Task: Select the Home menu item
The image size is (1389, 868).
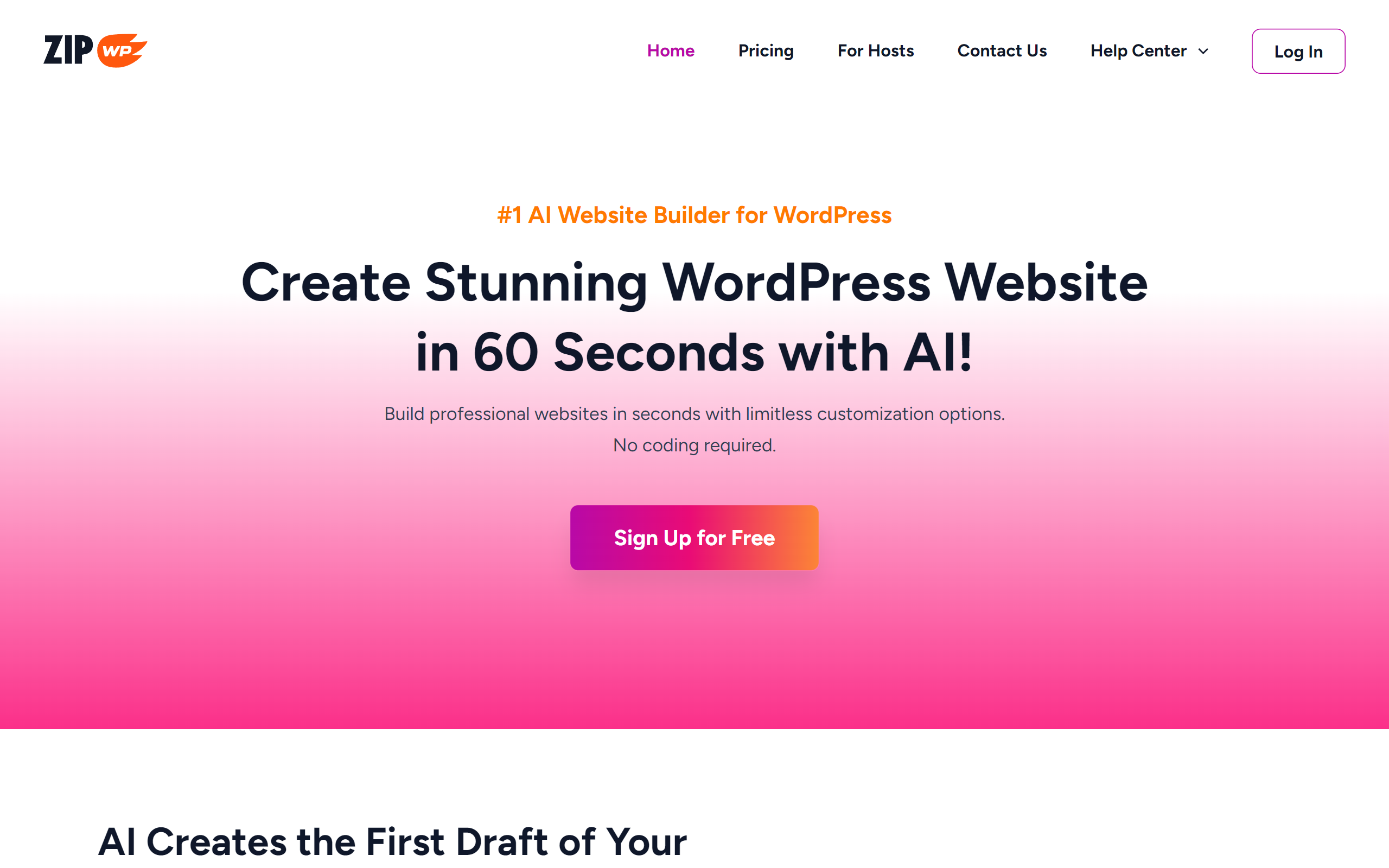Action: click(670, 50)
